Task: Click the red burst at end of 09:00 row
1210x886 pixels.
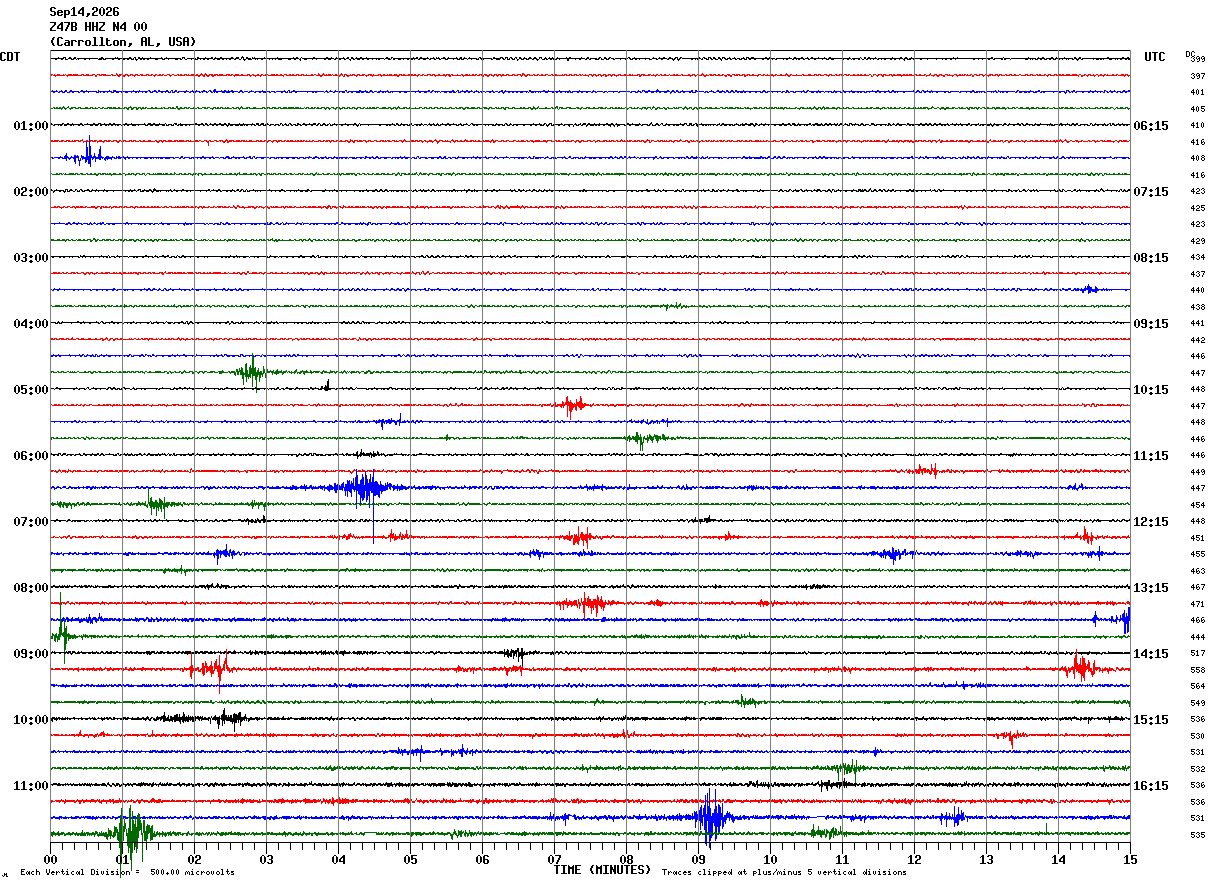Action: click(1081, 668)
